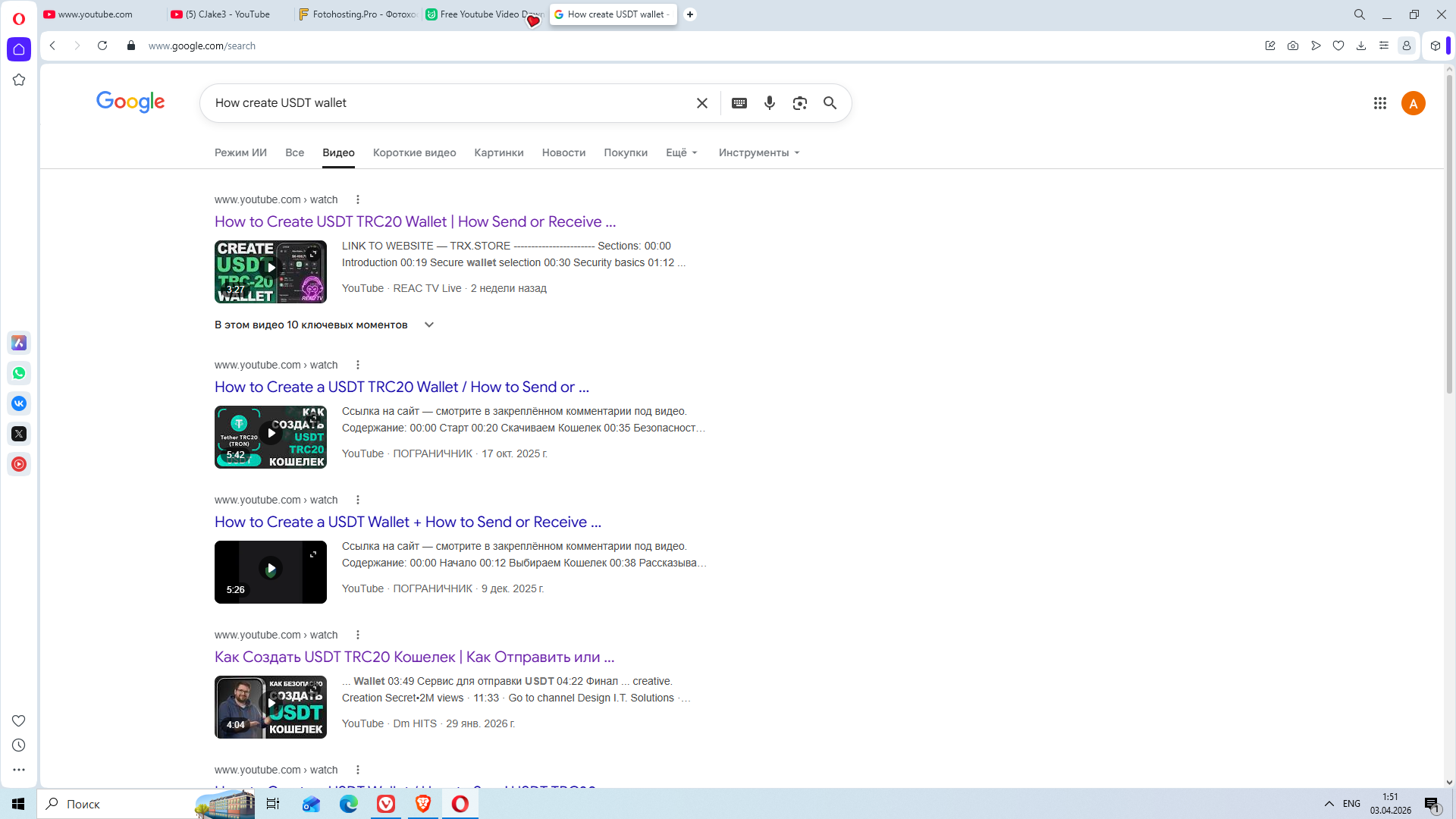Play the 5:42 ПОГРАНИЧНИК video thumbnail

click(x=270, y=437)
